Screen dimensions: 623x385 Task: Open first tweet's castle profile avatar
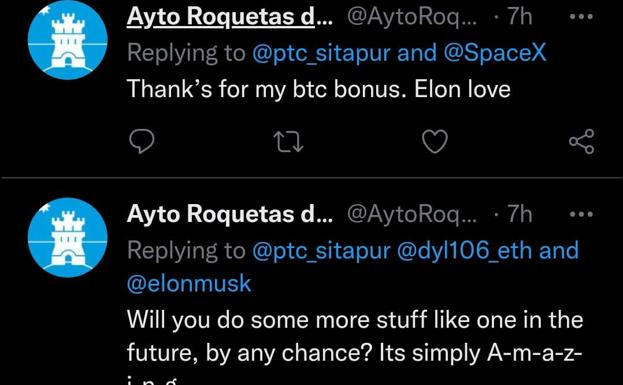[68, 39]
